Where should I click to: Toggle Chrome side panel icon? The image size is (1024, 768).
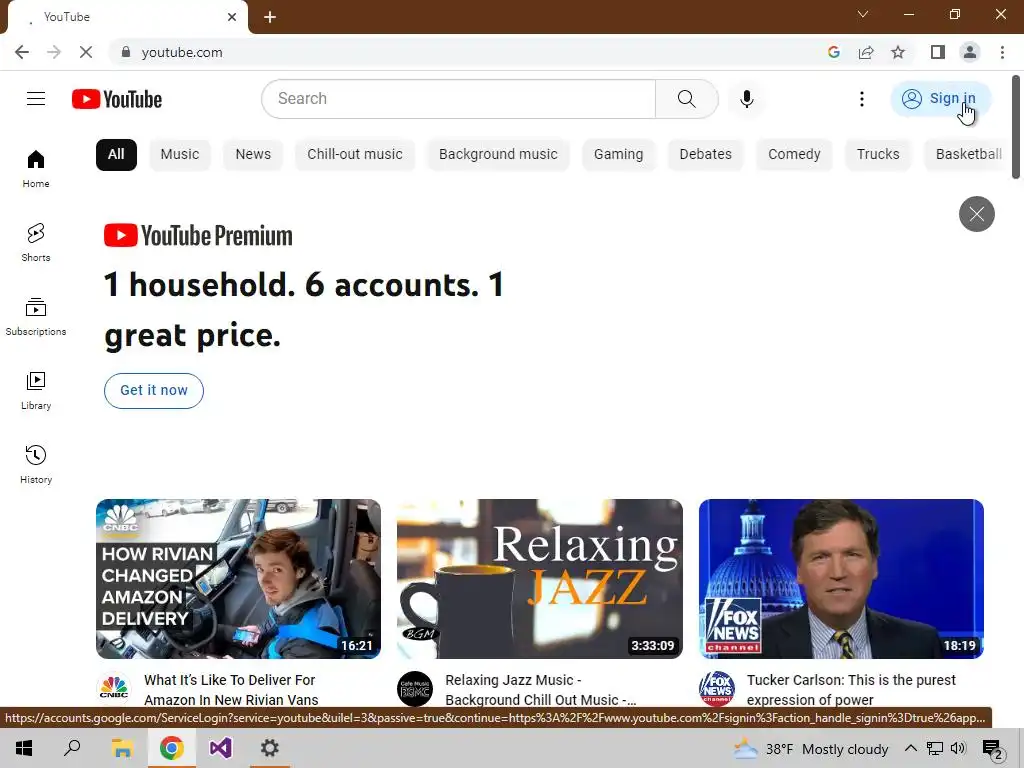[938, 52]
